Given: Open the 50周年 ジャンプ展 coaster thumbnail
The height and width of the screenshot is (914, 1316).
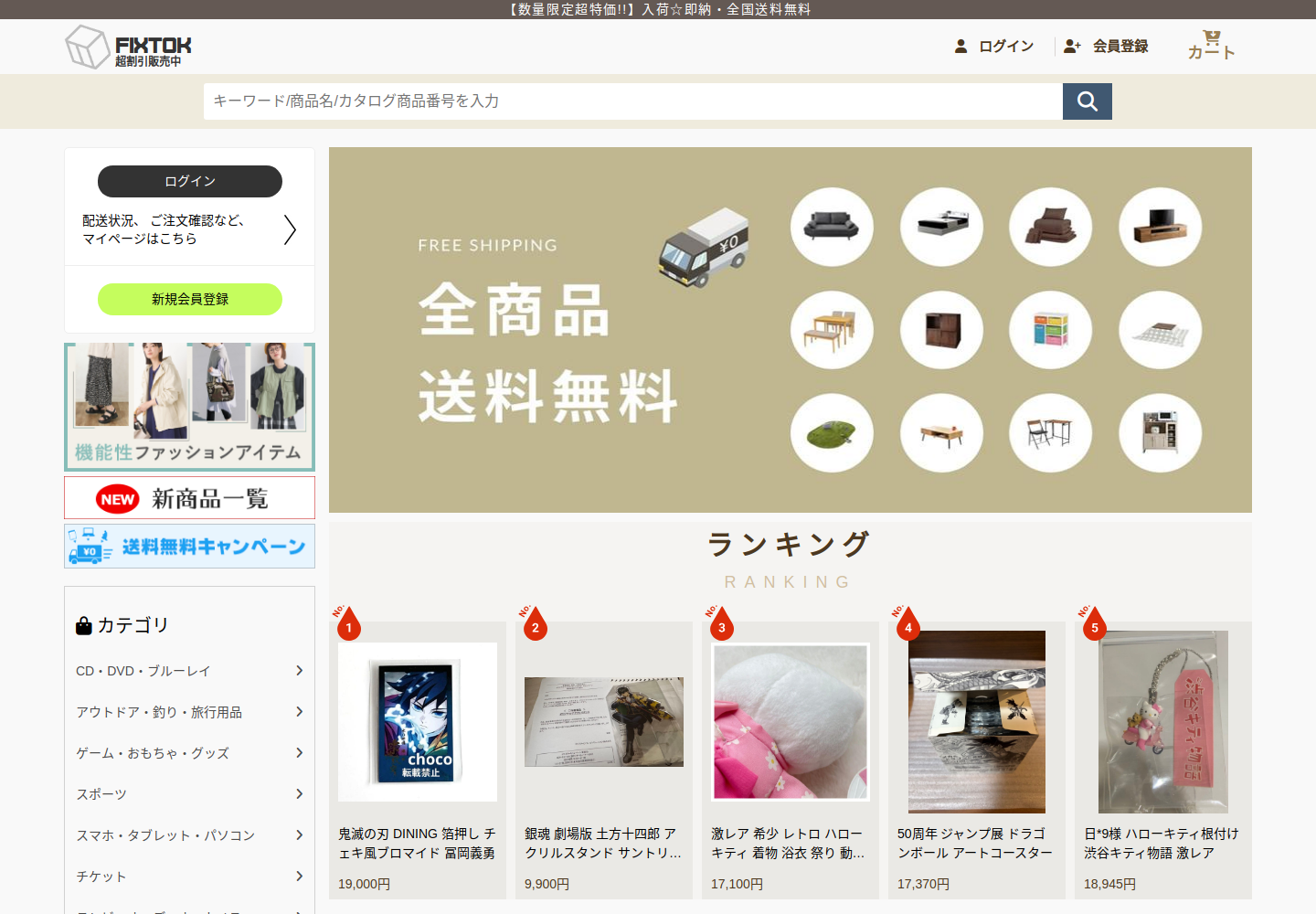Looking at the screenshot, I should point(977,722).
